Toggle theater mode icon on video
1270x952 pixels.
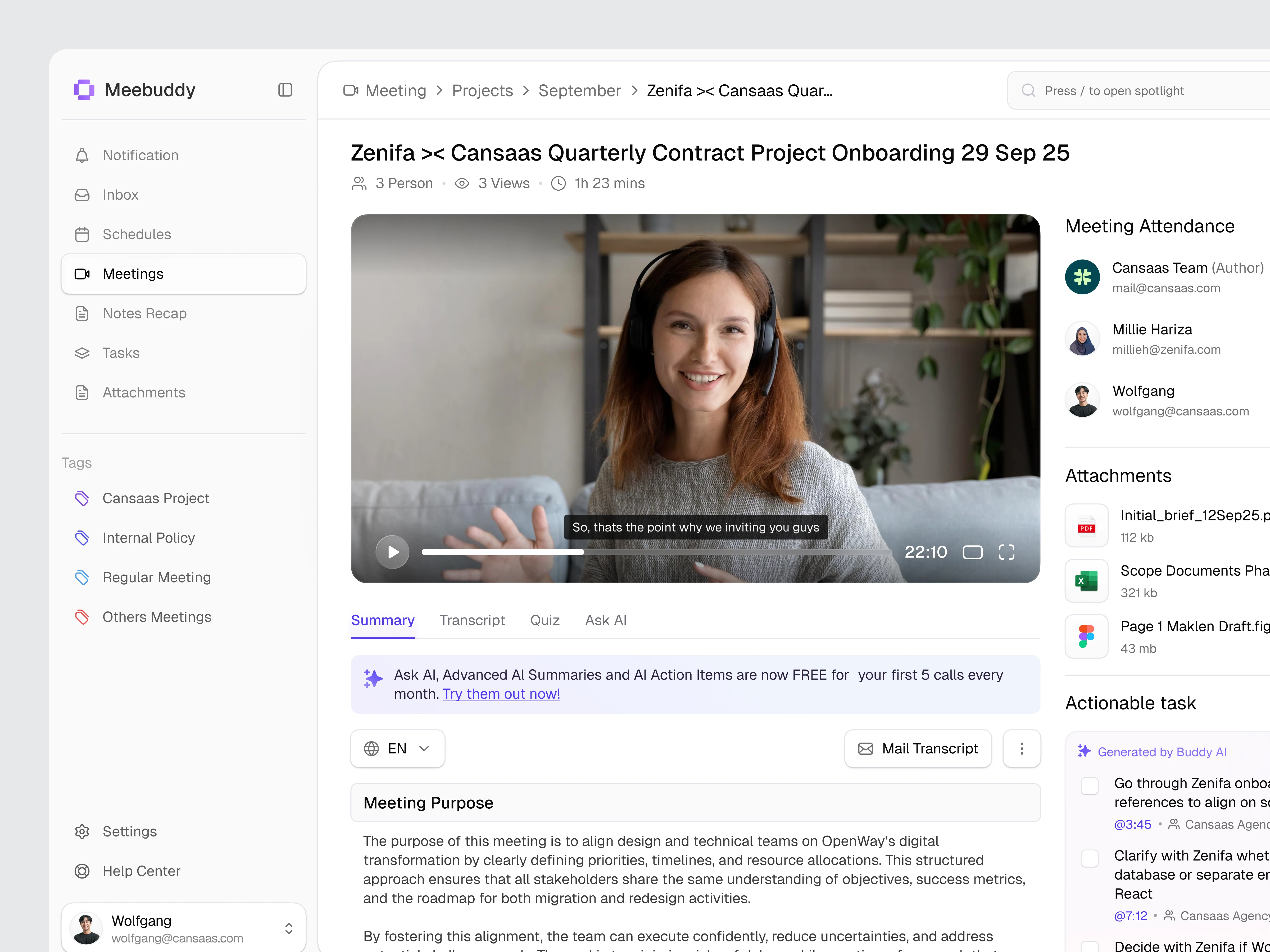pyautogui.click(x=972, y=552)
